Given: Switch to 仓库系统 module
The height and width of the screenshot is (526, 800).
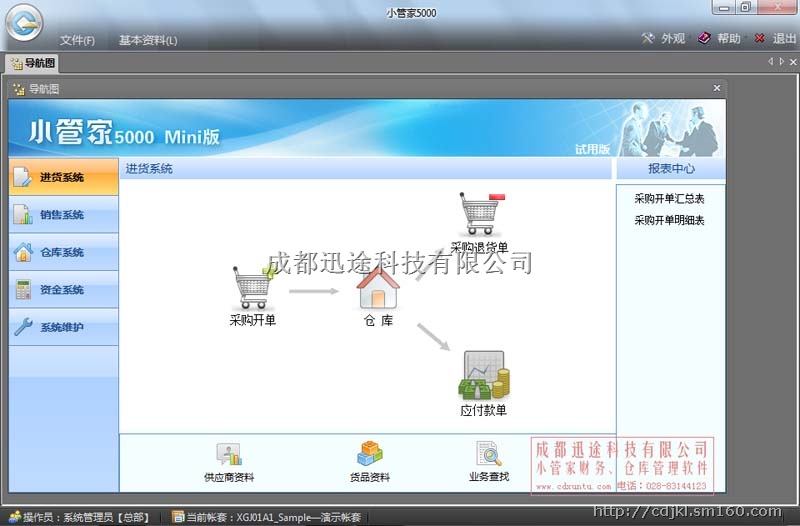Looking at the screenshot, I should point(63,252).
